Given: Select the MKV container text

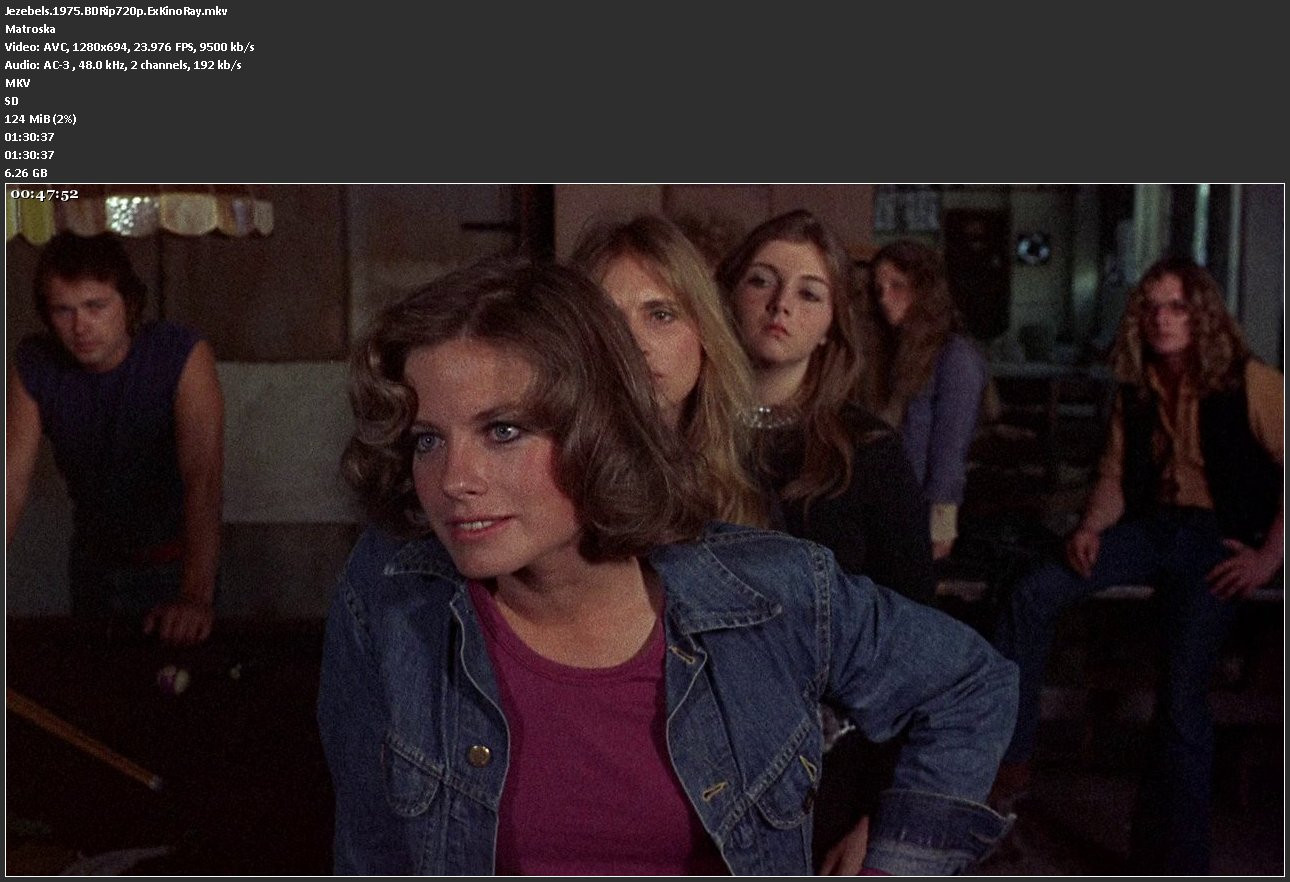Looking at the screenshot, I should click(x=17, y=83).
